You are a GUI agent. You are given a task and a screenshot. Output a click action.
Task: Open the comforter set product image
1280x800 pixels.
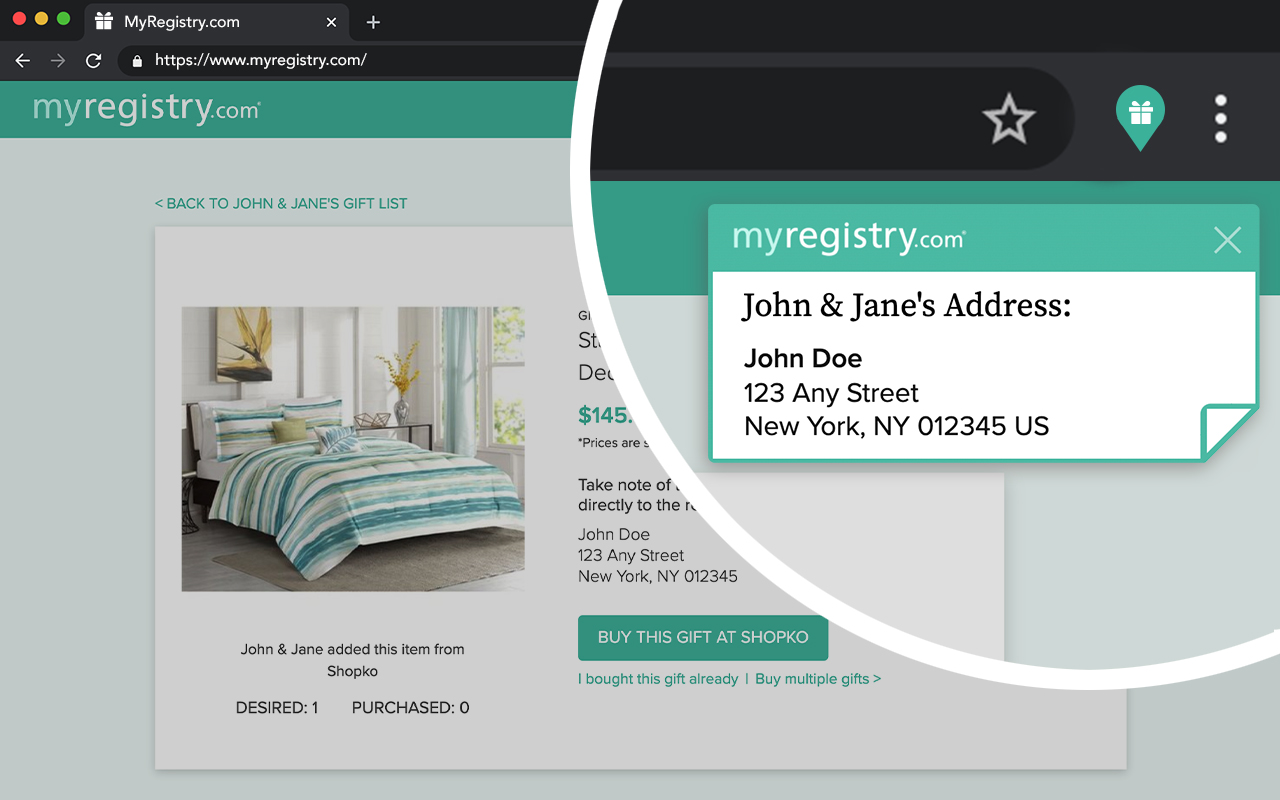pyautogui.click(x=353, y=449)
